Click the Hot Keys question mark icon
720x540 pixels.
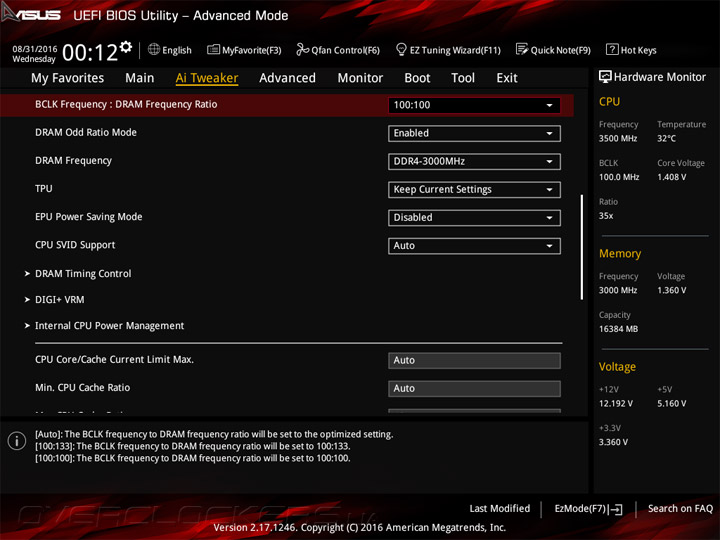tap(612, 49)
